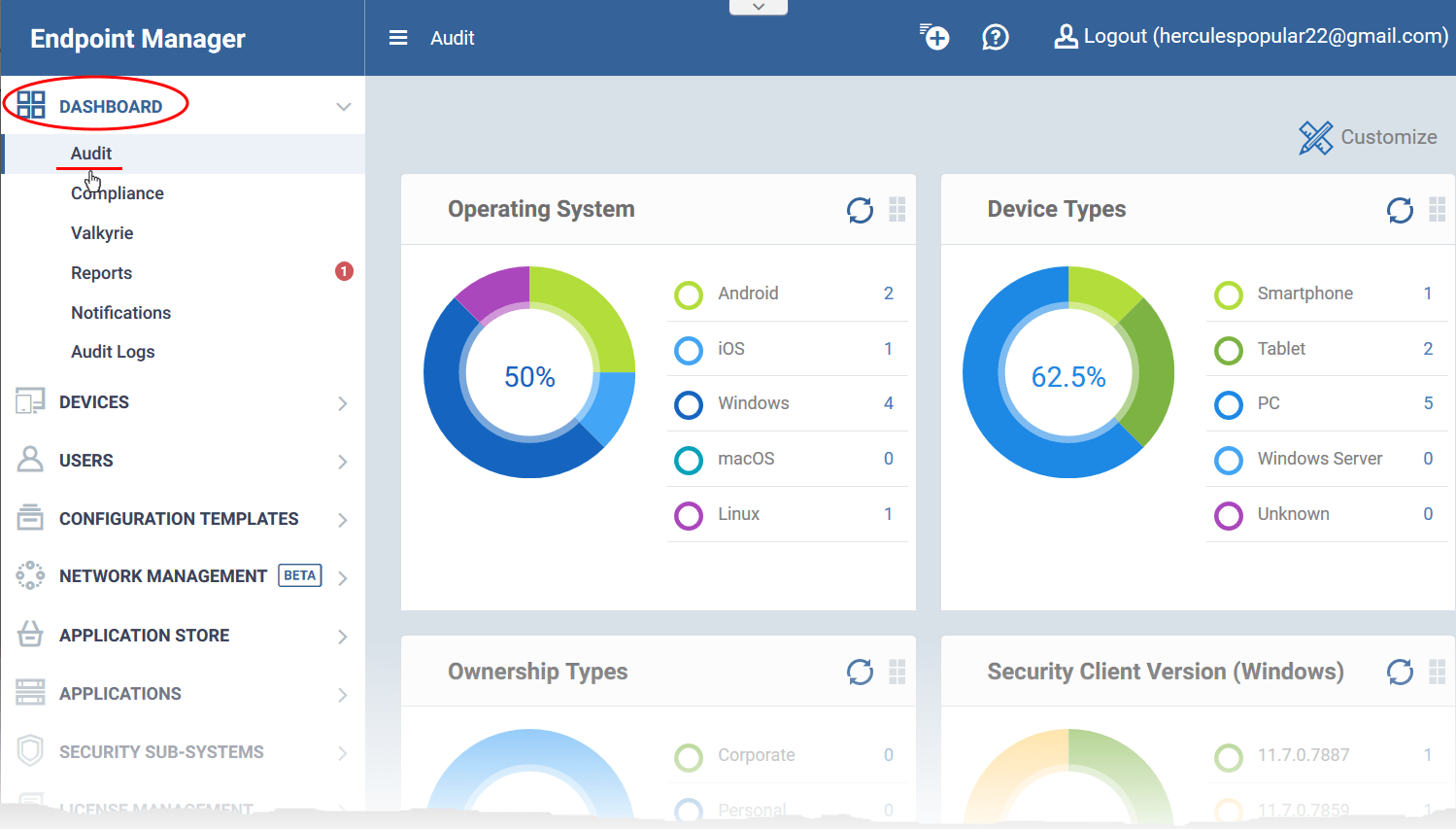The image size is (1456, 829).
Task: Open Reports with the notification badge
Action: point(101,272)
